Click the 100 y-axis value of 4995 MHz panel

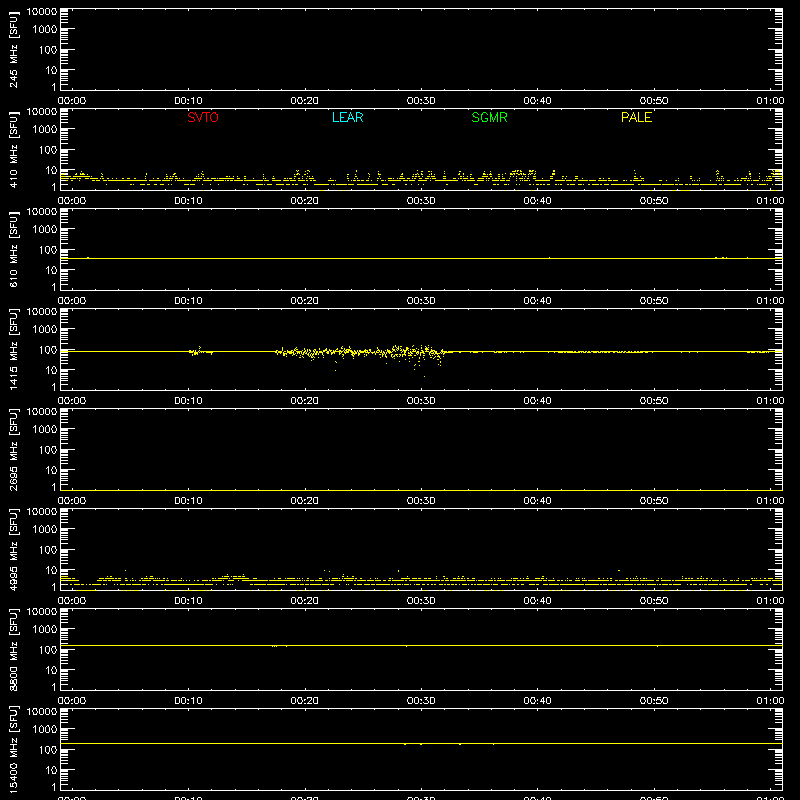(x=48, y=549)
